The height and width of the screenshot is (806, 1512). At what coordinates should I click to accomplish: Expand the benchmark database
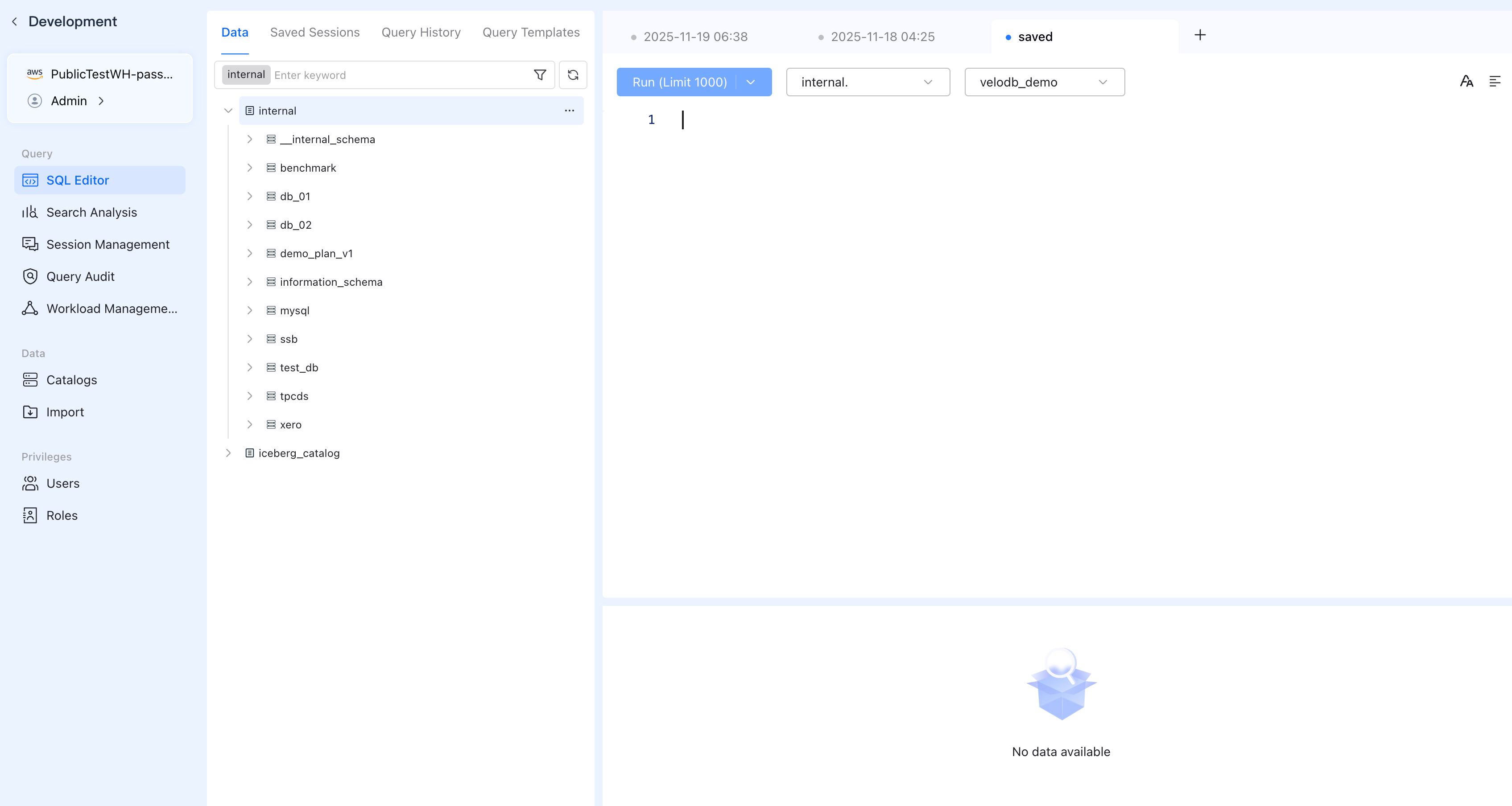(x=250, y=168)
